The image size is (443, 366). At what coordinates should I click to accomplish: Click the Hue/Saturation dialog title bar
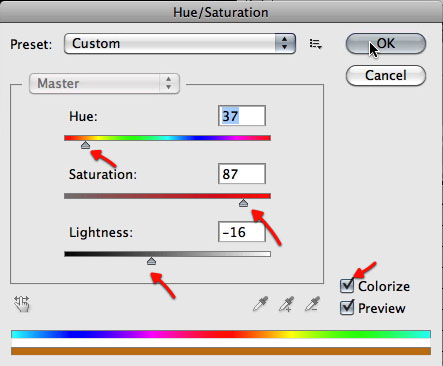coord(221,11)
